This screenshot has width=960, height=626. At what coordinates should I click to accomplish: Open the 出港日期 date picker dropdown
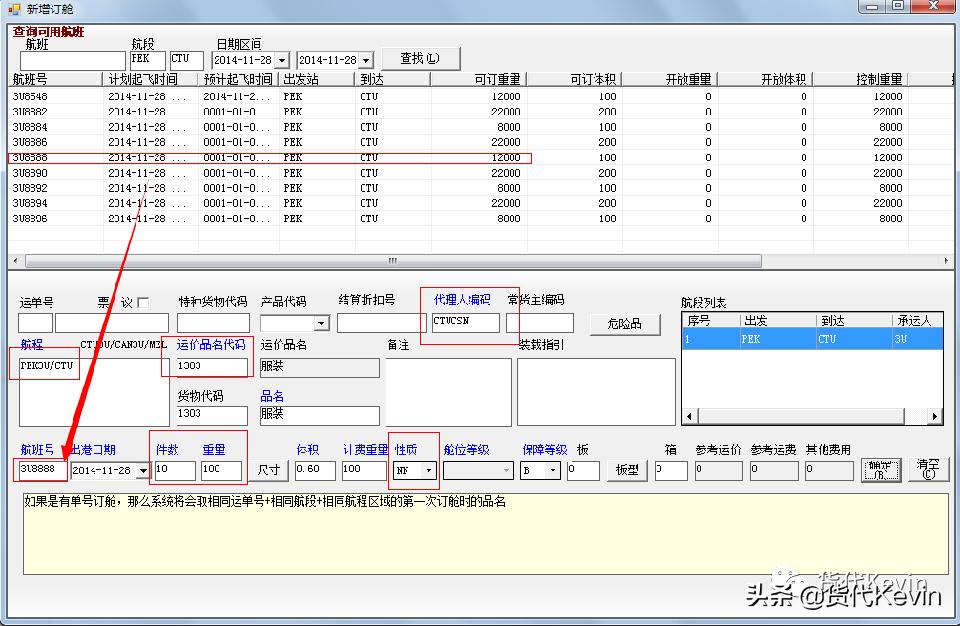[143, 471]
